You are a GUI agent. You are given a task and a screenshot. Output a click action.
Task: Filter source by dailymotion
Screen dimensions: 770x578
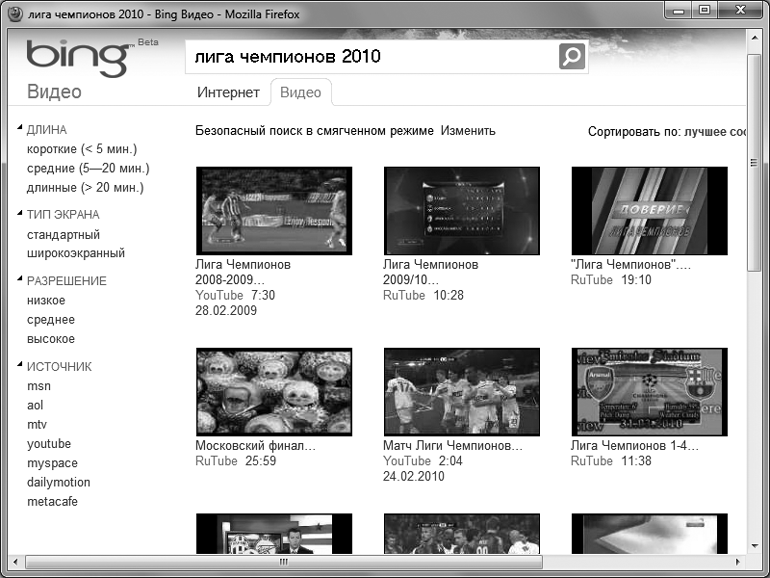[x=58, y=482]
